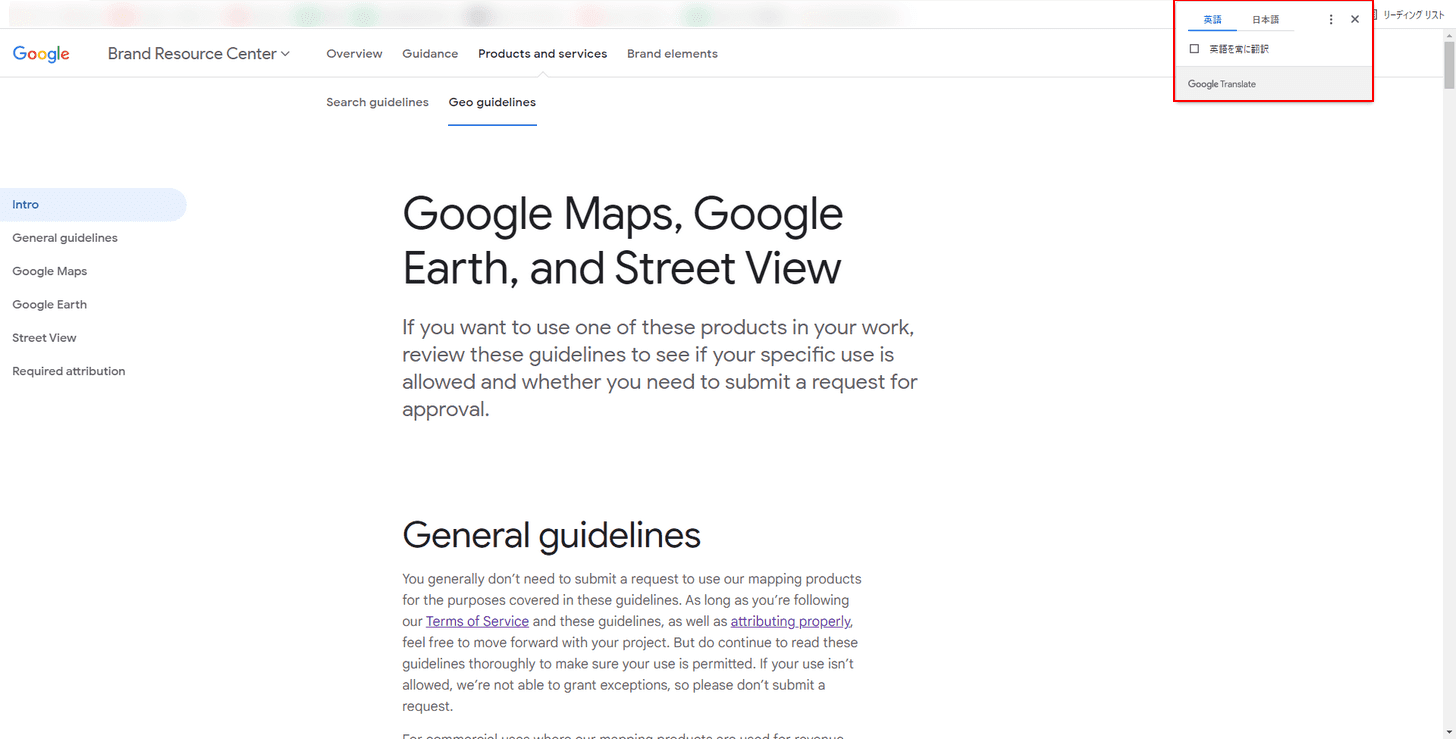Screen dimensions: 1456x739
Task: Select the 日本語 tab in translate popup
Action: [x=1265, y=20]
